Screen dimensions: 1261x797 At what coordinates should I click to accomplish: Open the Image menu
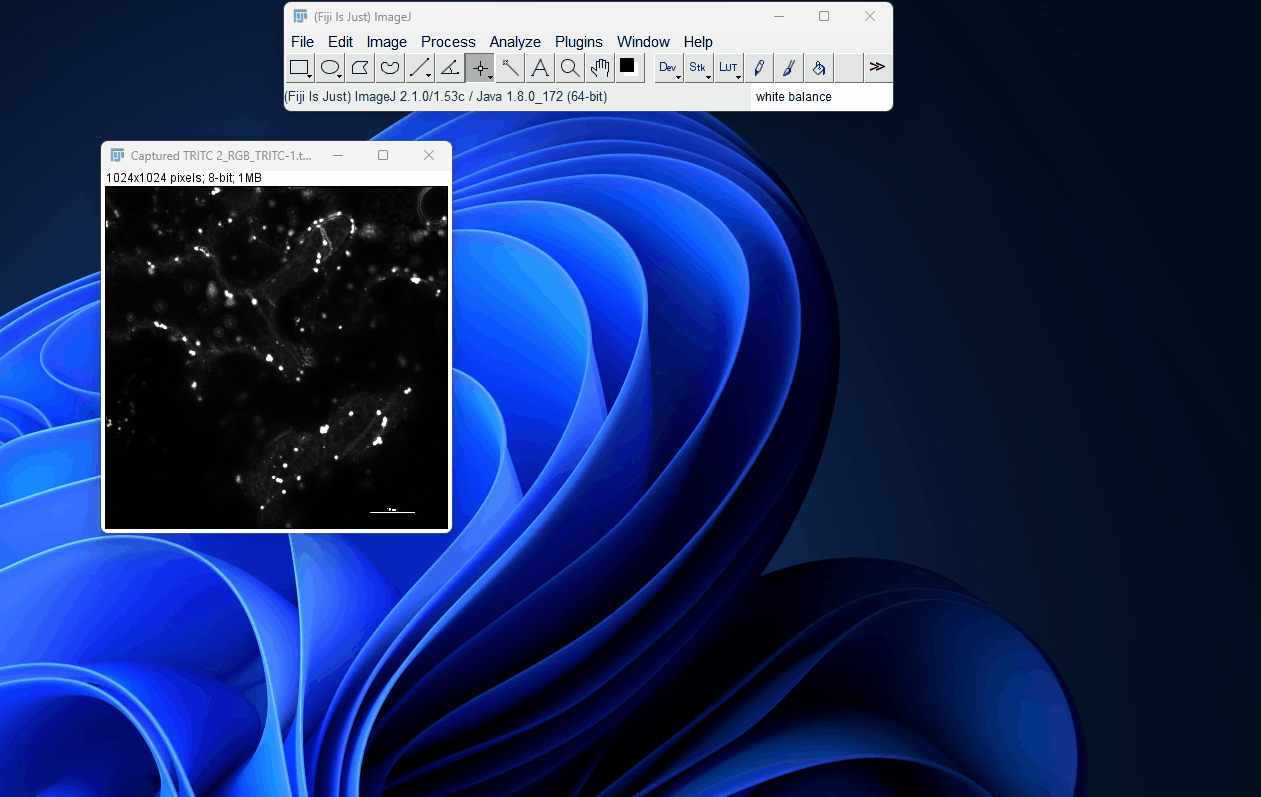point(387,42)
